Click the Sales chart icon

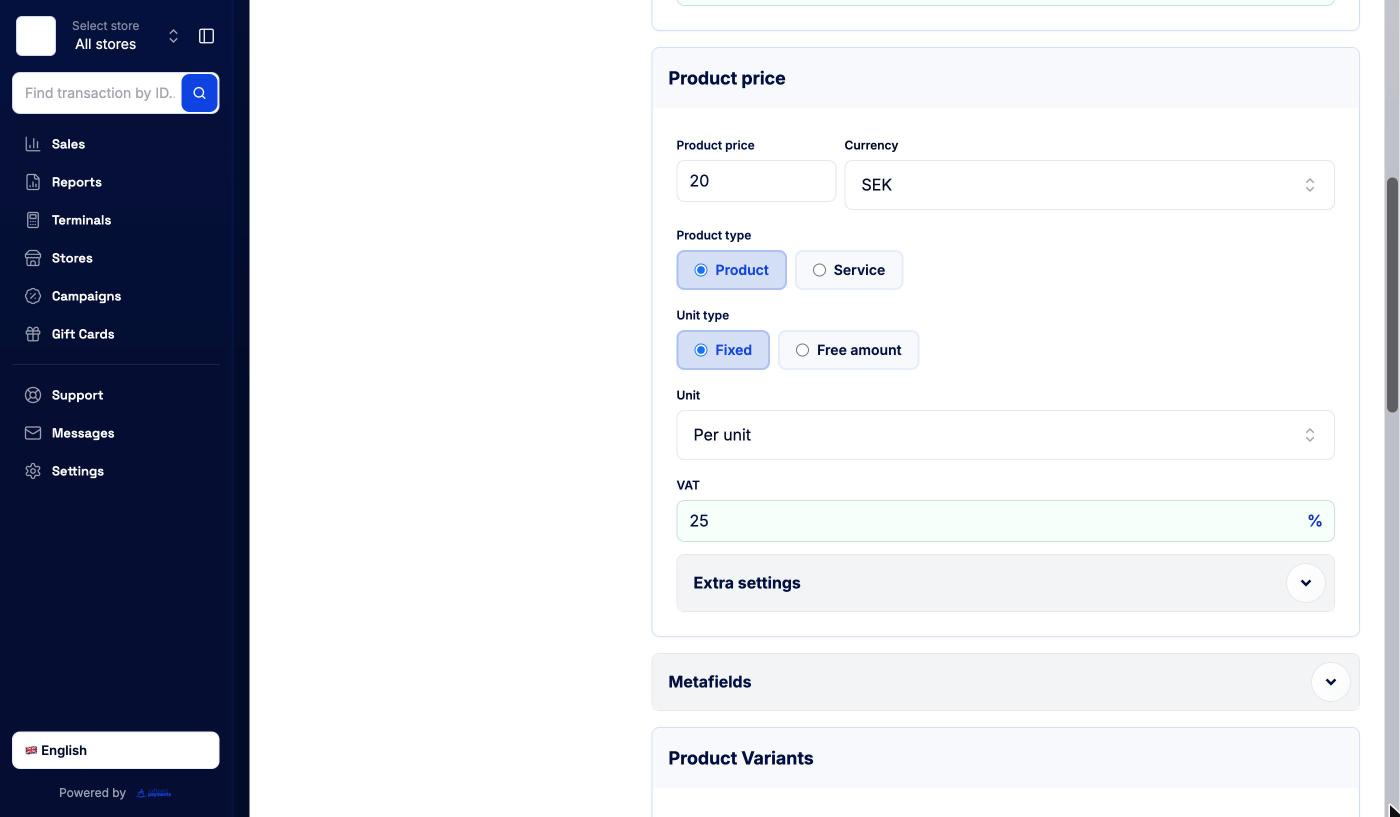pyautogui.click(x=33, y=144)
